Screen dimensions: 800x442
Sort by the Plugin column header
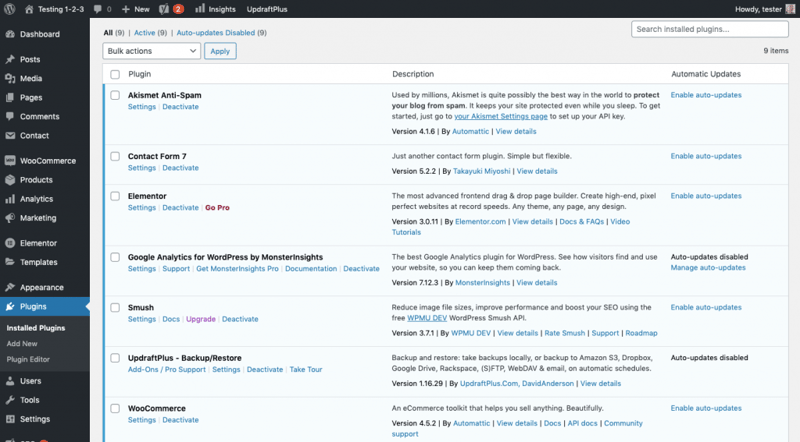tap(140, 74)
